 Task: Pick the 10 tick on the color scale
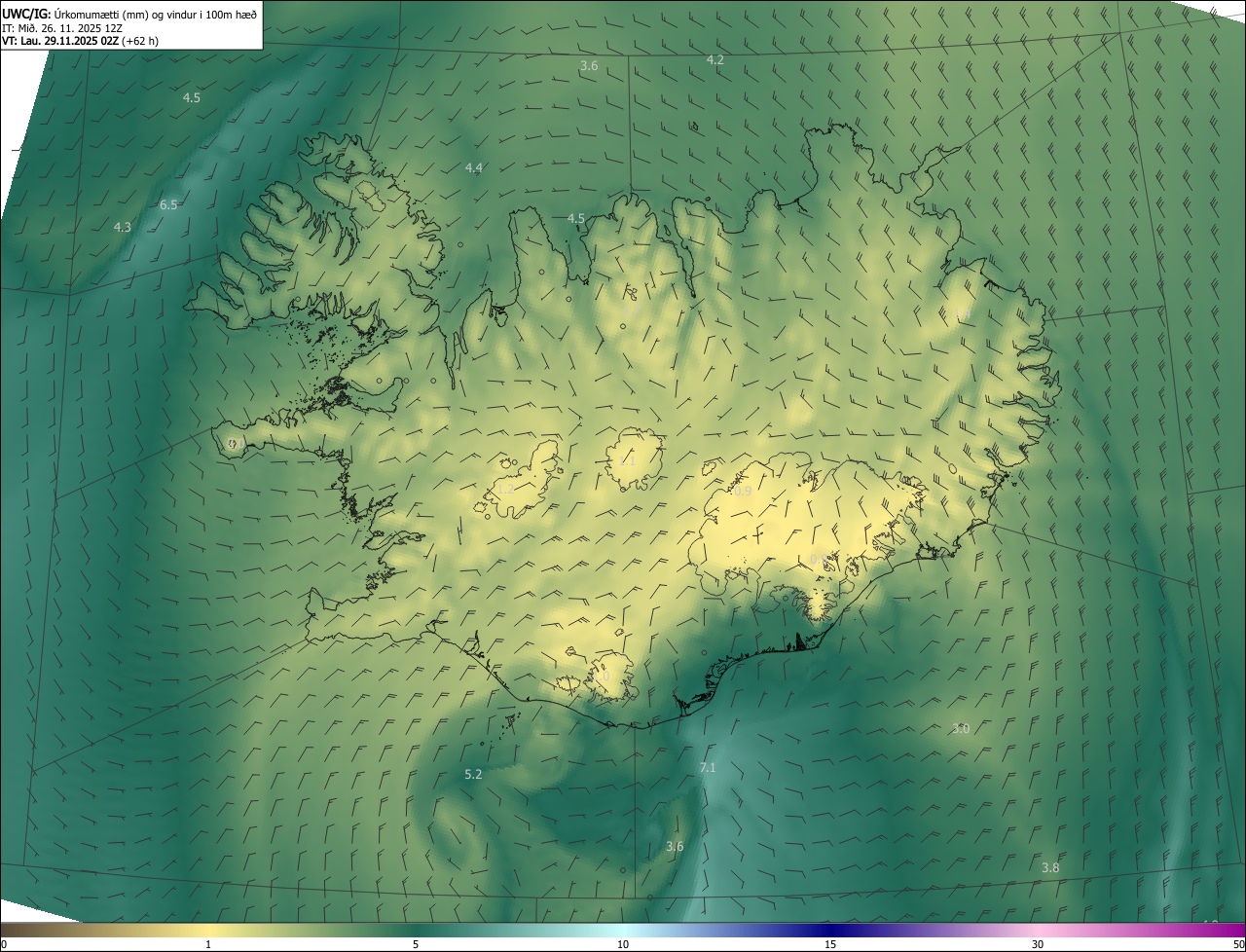coord(623,944)
